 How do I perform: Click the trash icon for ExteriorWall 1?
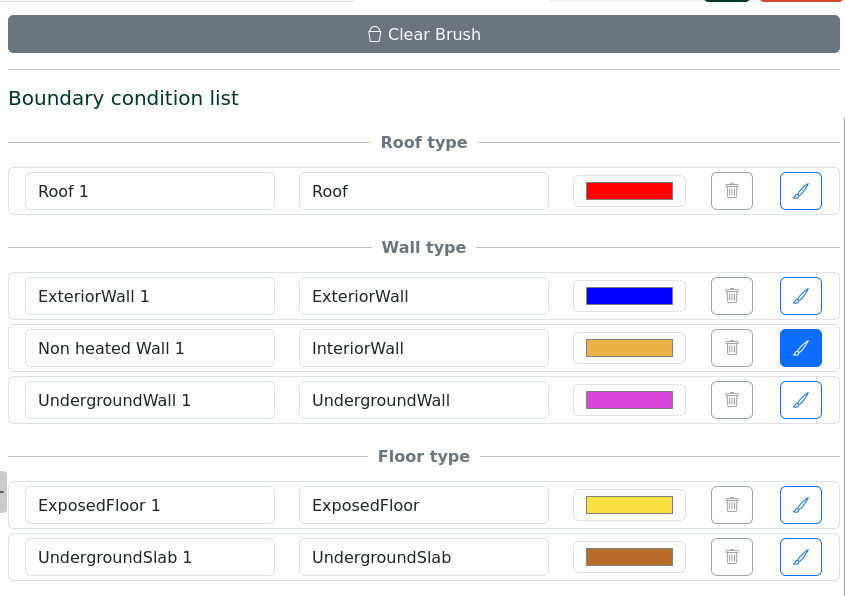731,296
